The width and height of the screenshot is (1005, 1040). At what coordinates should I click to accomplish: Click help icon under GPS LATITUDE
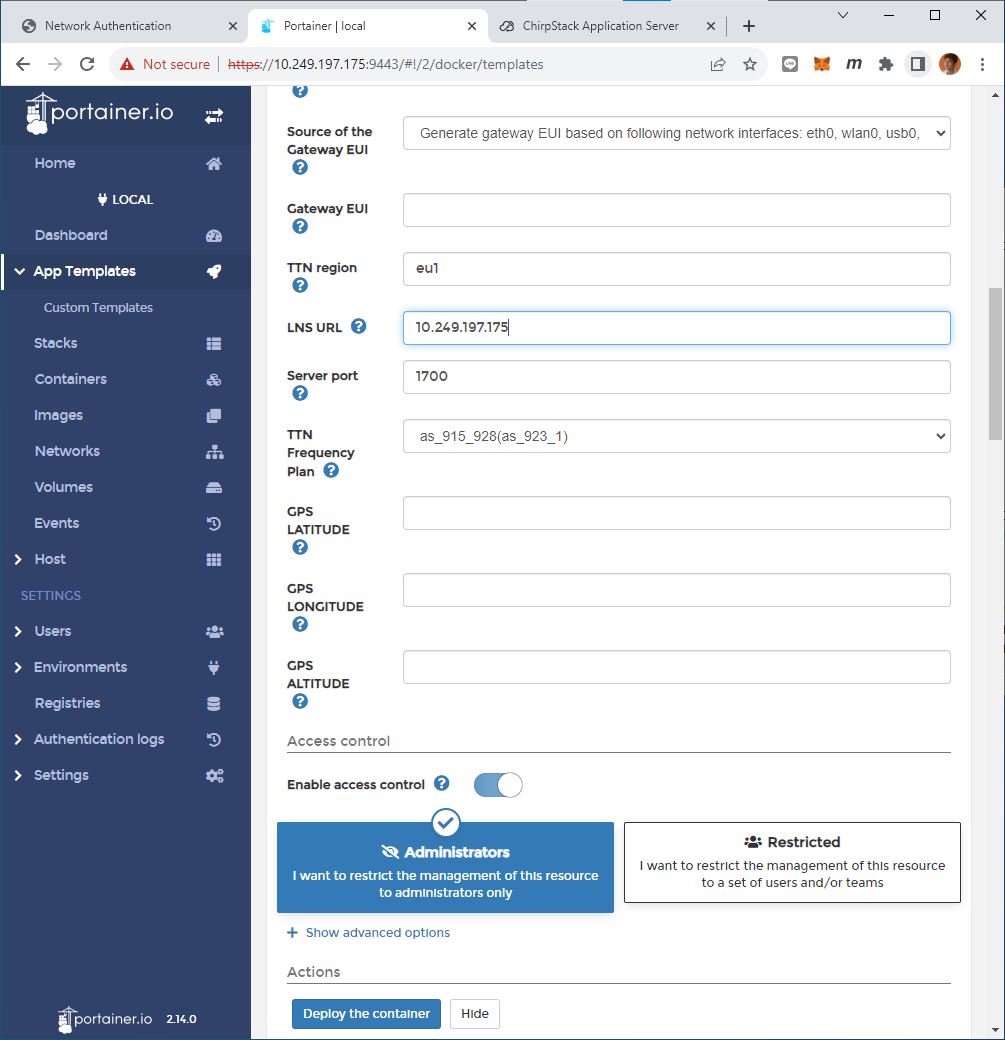tap(300, 548)
